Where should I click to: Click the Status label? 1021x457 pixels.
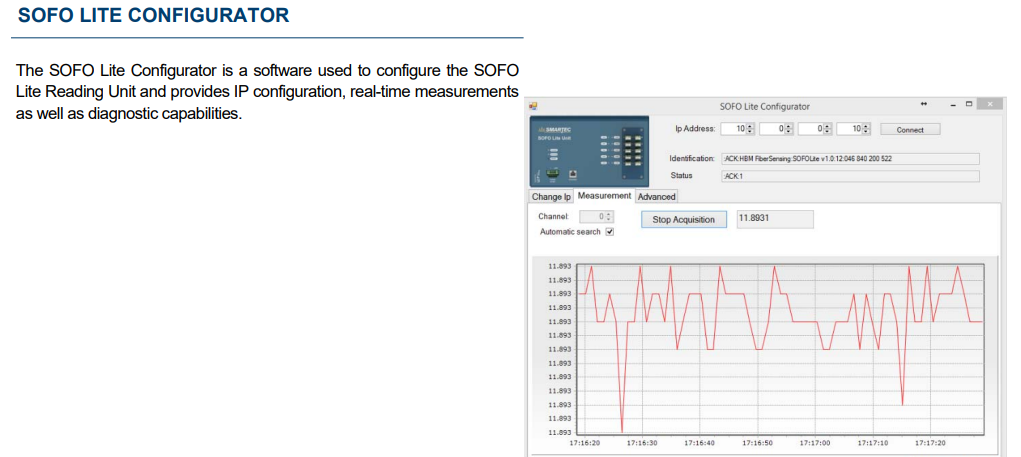[681, 176]
